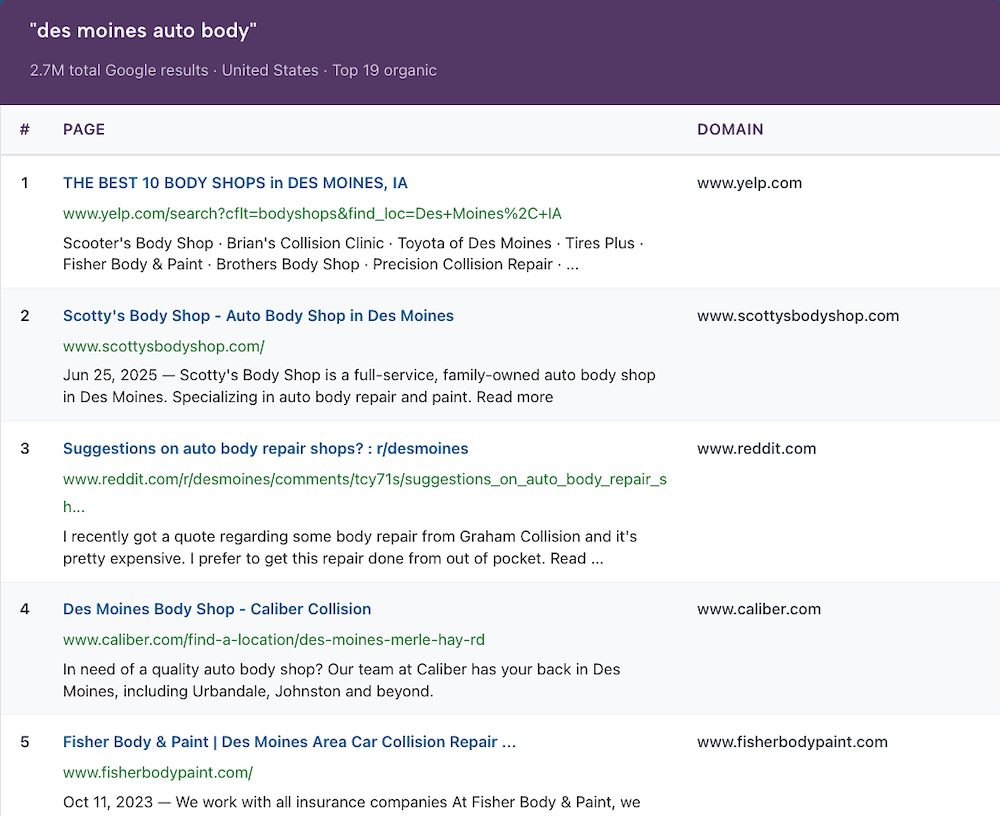
Task: Select the www.yelp.com domain cell
Action: (x=749, y=183)
